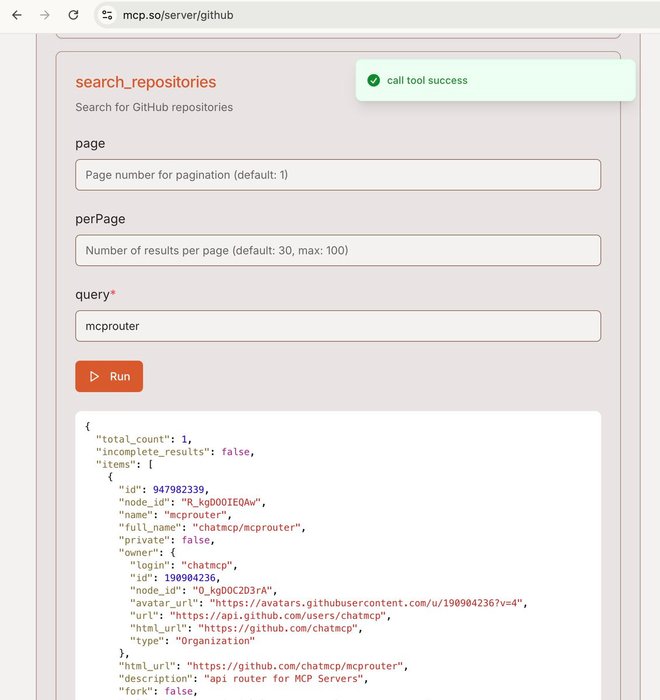This screenshot has width=660, height=700.
Task: Click the green success checkmark icon
Action: click(373, 80)
